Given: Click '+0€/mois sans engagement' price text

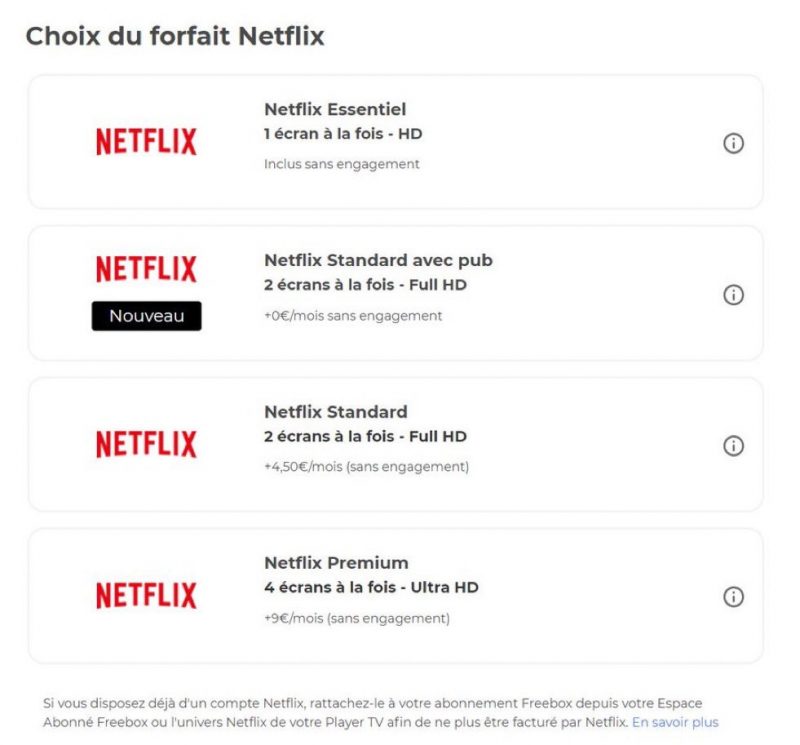Looking at the screenshot, I should (x=353, y=316).
